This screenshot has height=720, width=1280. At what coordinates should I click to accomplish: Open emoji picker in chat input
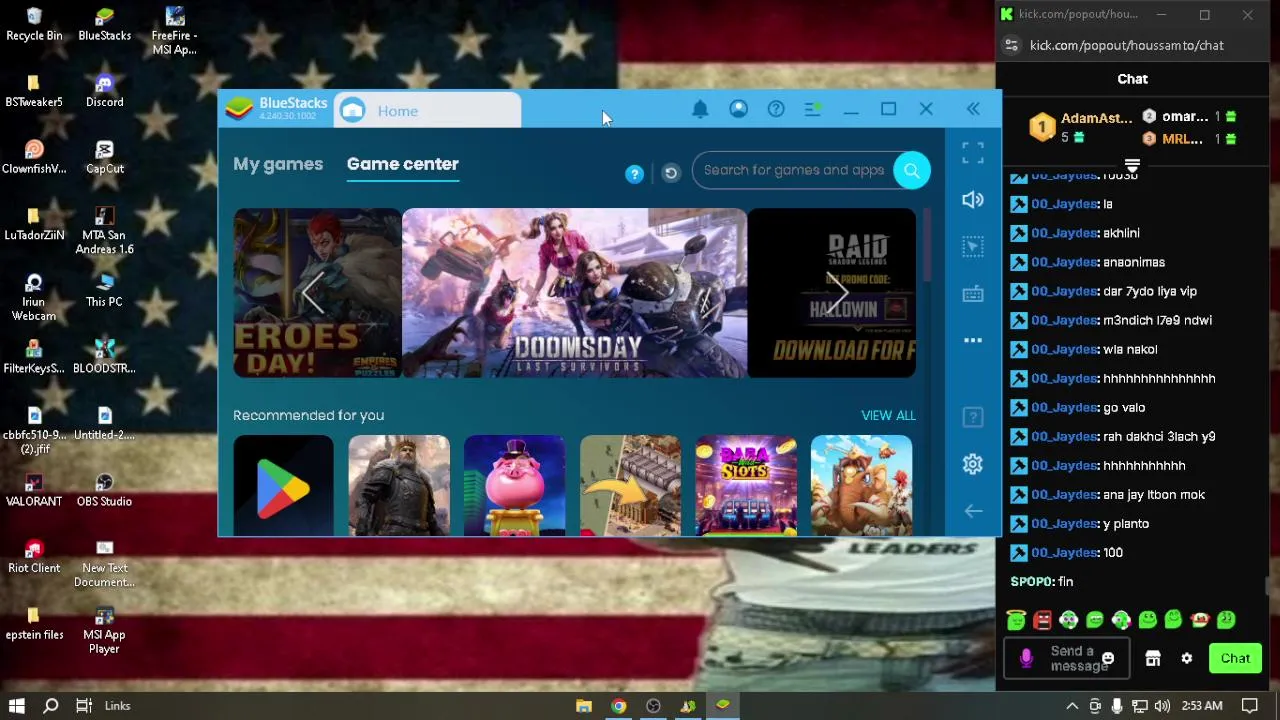click(x=1108, y=658)
